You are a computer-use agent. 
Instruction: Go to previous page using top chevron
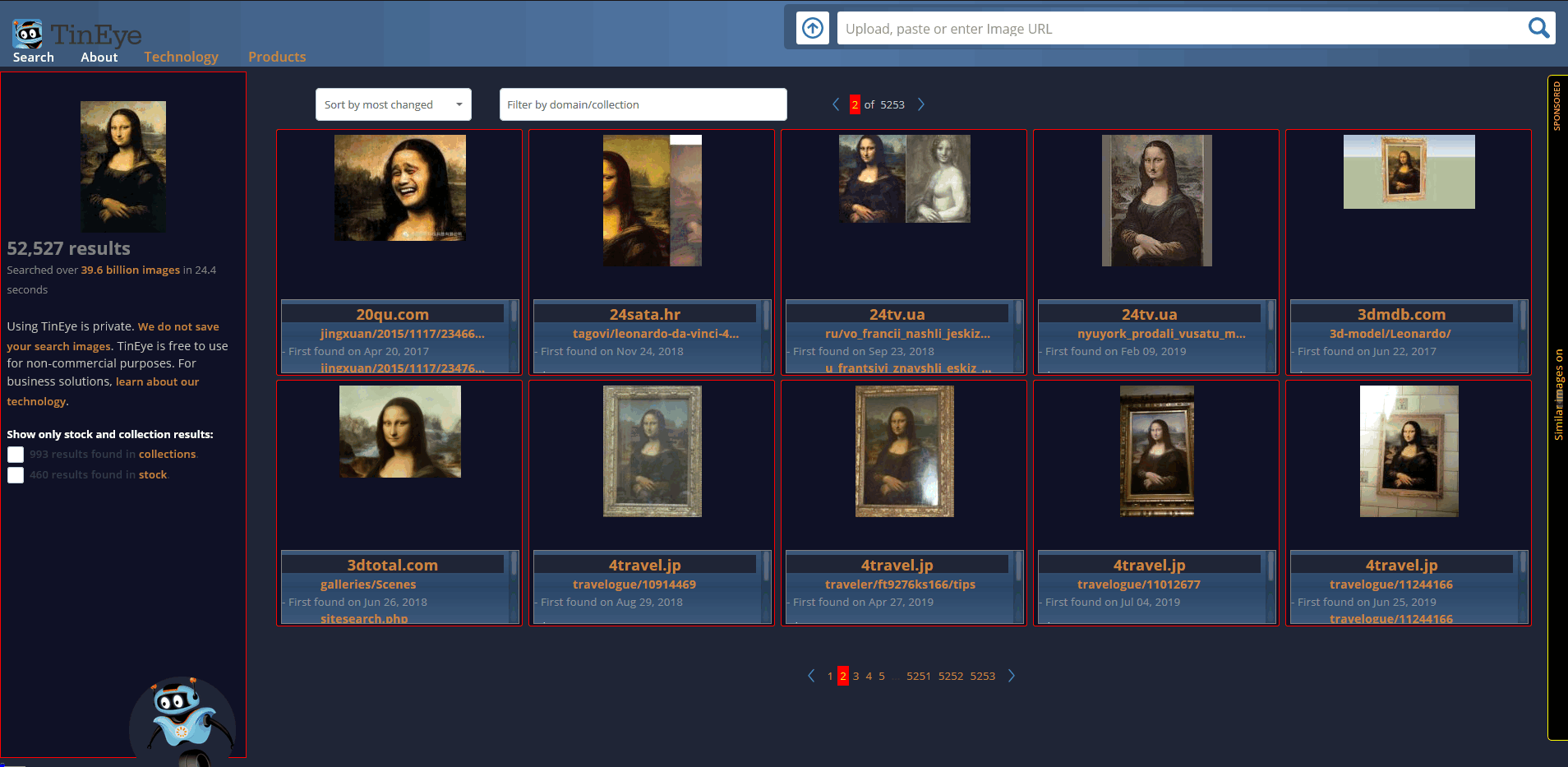836,104
